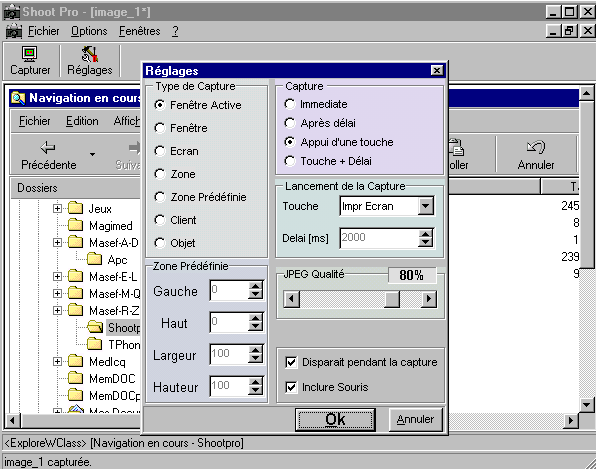Expand the Jeux tree node
Screen dimensions: 596x469
coord(57,208)
